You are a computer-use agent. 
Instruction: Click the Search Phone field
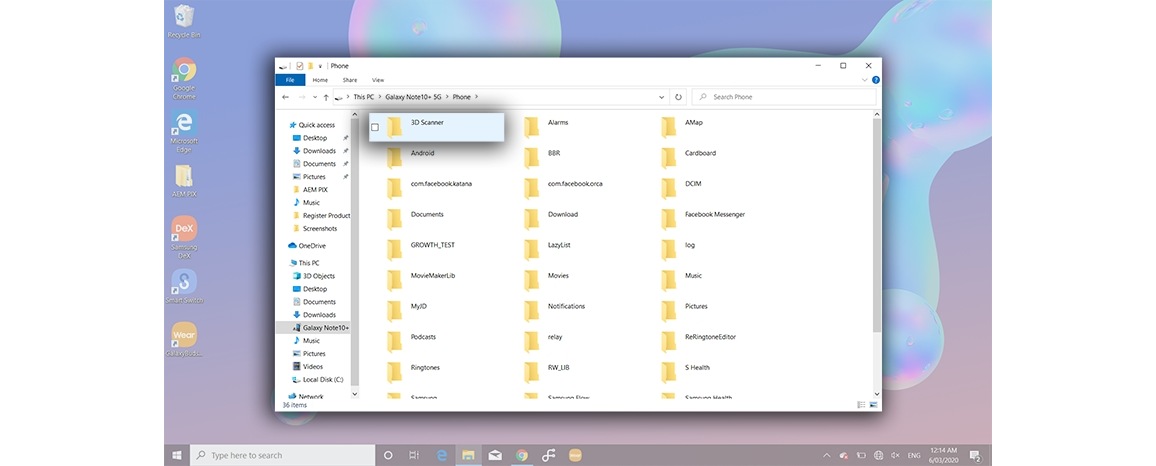784,97
